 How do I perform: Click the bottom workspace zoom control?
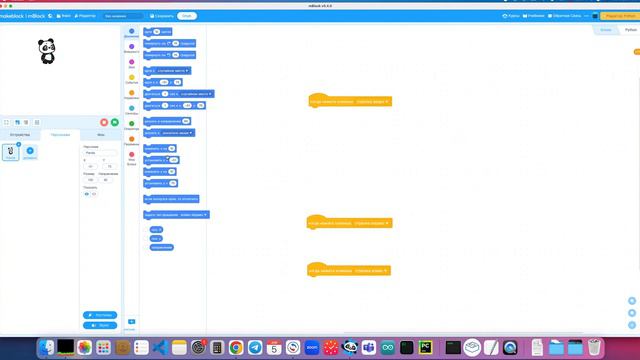pos(632,325)
